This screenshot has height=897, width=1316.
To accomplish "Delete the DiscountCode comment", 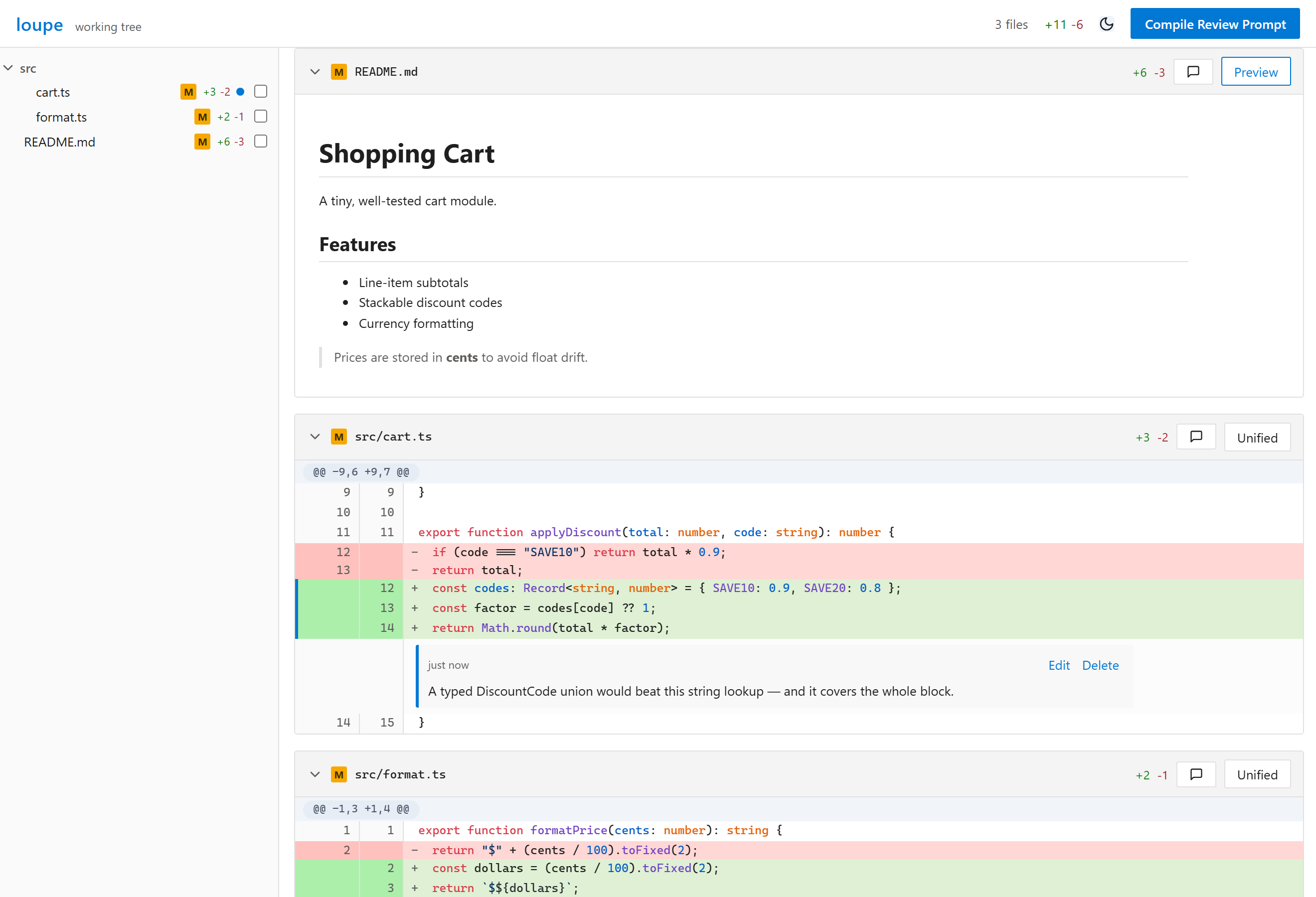I will pyautogui.click(x=1100, y=666).
